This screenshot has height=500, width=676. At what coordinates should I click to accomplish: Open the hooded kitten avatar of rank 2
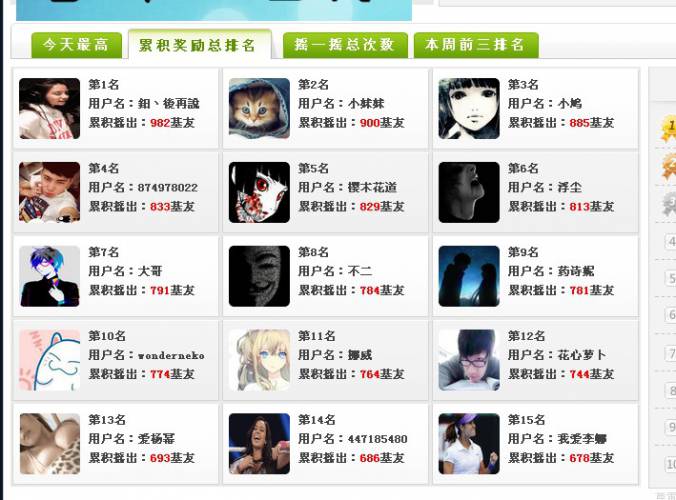tap(259, 108)
